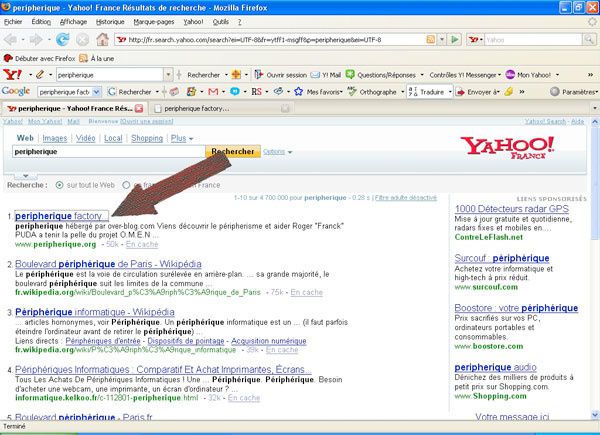Open the Historique menu
The height and width of the screenshot is (435, 600).
point(110,22)
